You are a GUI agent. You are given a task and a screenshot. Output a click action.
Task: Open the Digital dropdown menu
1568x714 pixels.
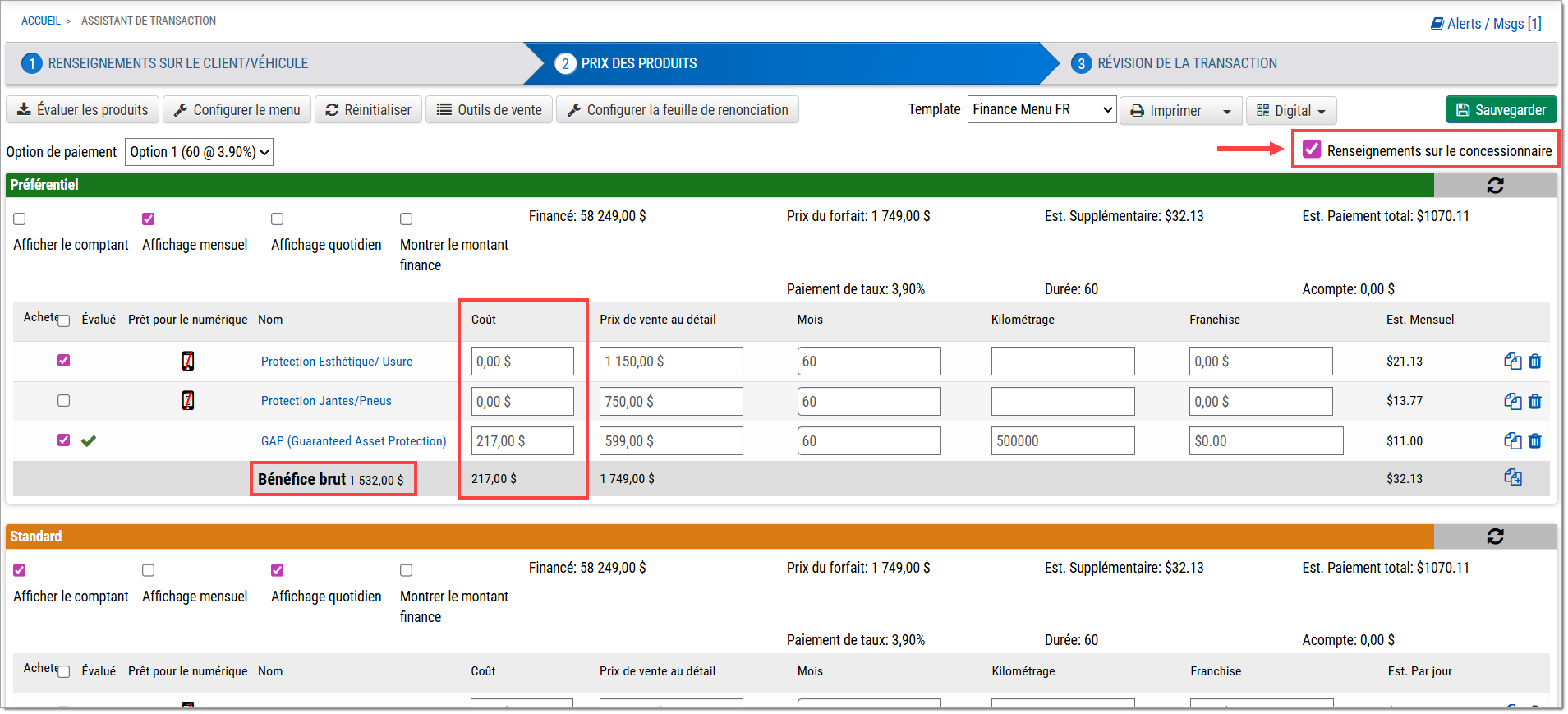1291,111
